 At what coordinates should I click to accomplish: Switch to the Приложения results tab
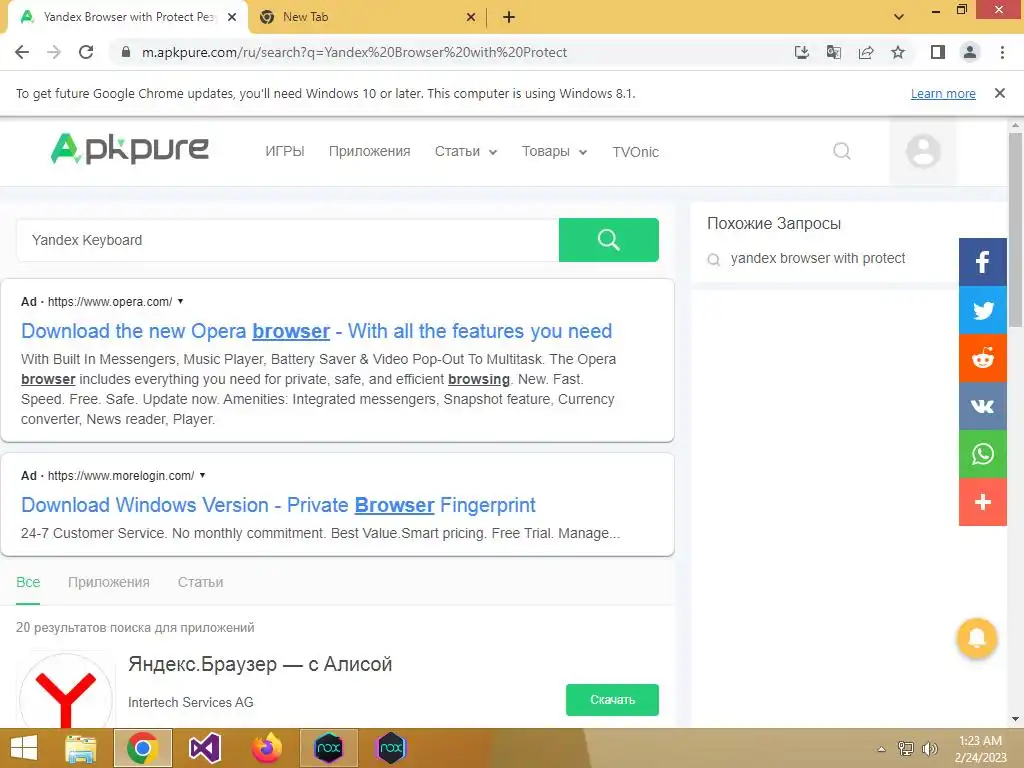click(109, 582)
